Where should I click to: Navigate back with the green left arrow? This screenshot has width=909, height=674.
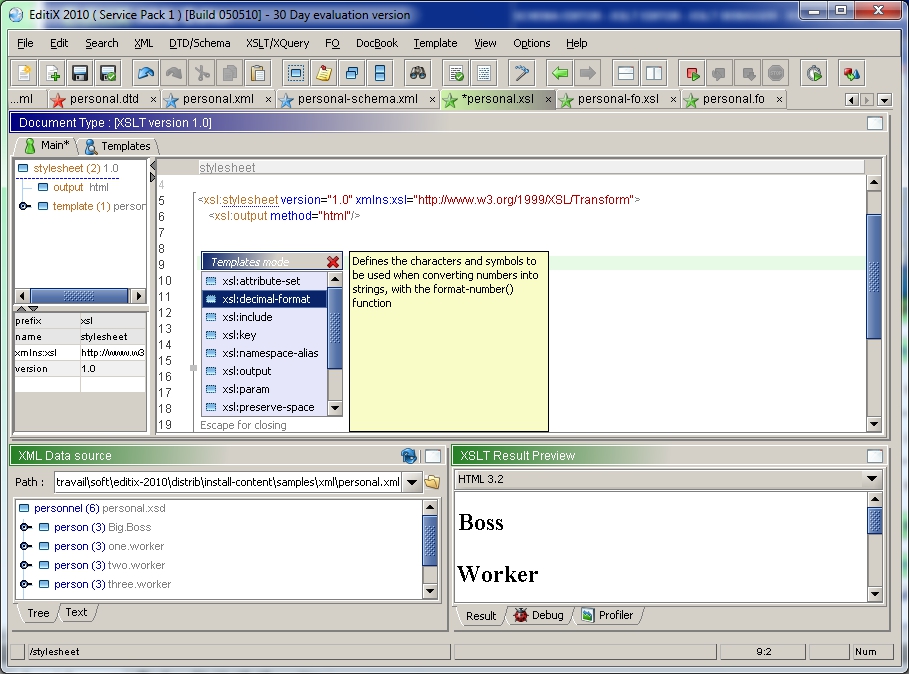559,73
